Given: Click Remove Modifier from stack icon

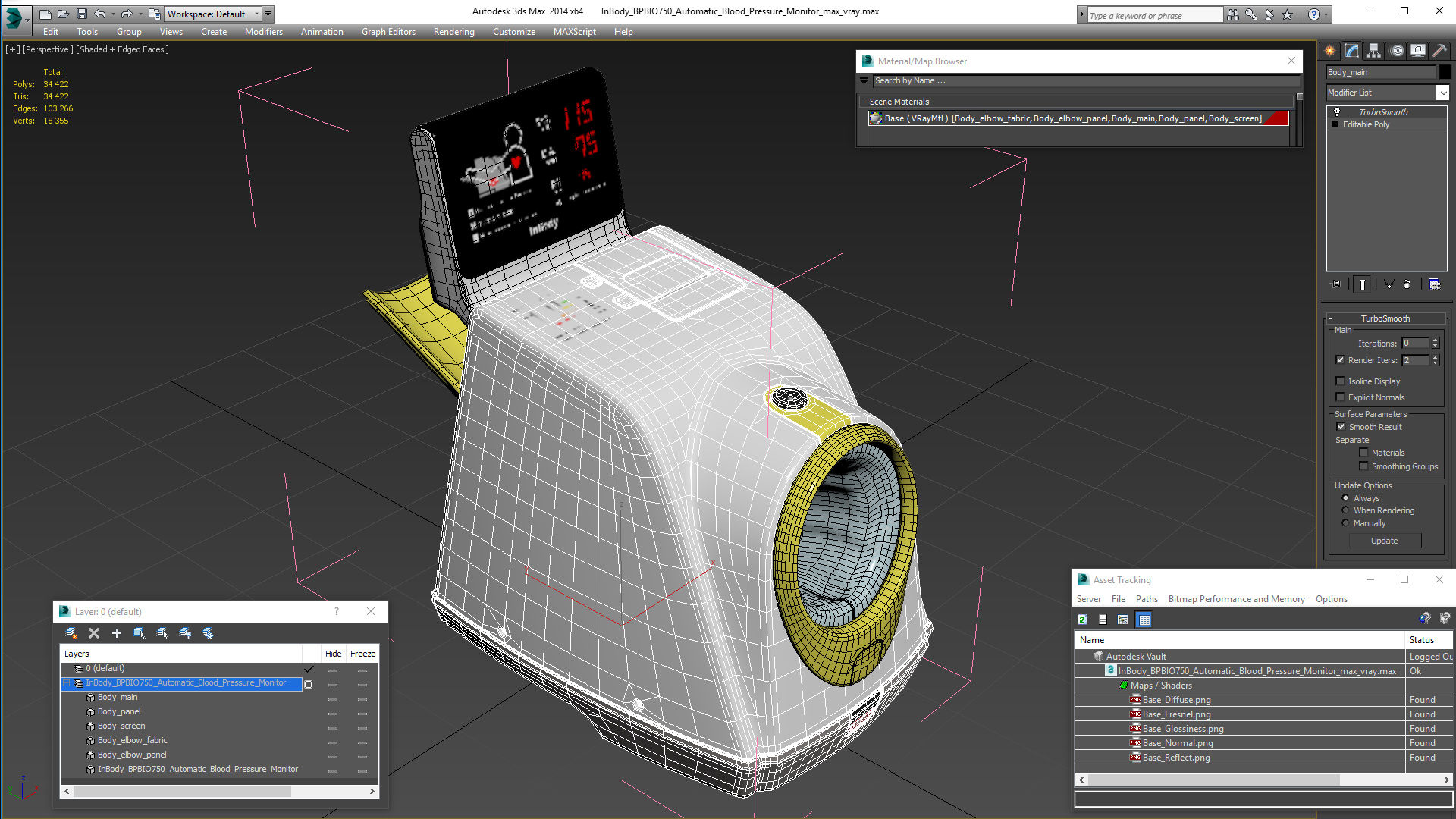Looking at the screenshot, I should (x=1407, y=284).
